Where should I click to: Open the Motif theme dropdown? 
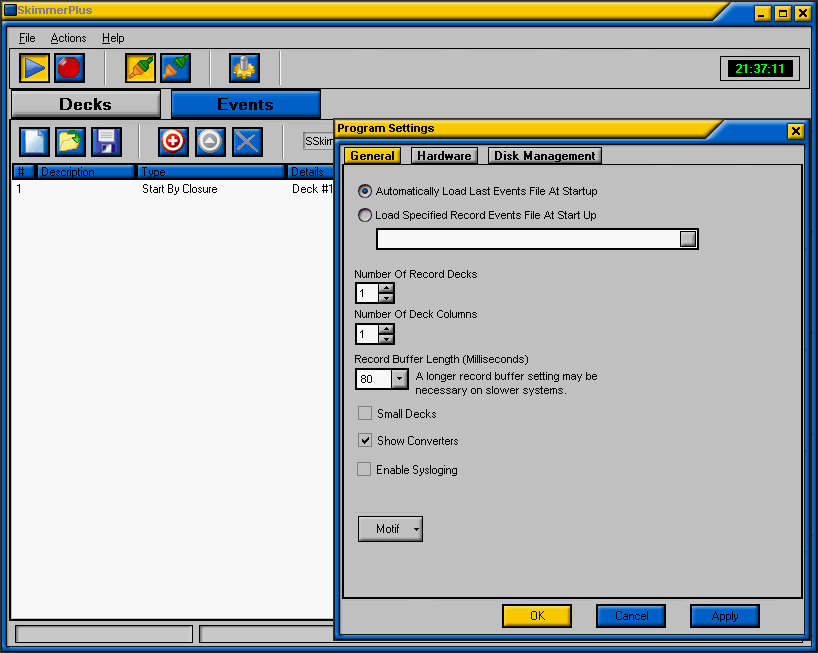click(x=390, y=529)
